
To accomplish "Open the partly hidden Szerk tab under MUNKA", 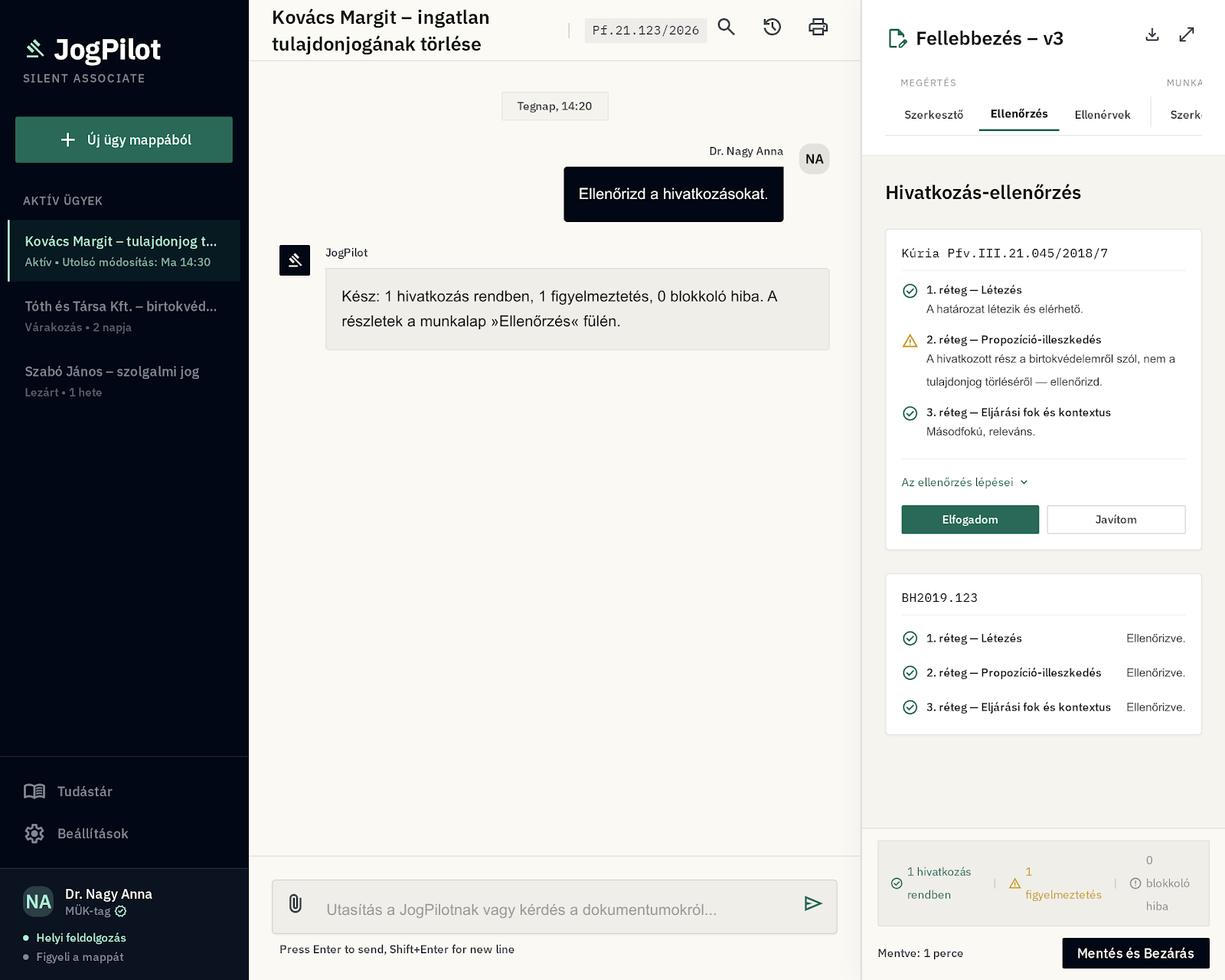I will pos(1185,115).
